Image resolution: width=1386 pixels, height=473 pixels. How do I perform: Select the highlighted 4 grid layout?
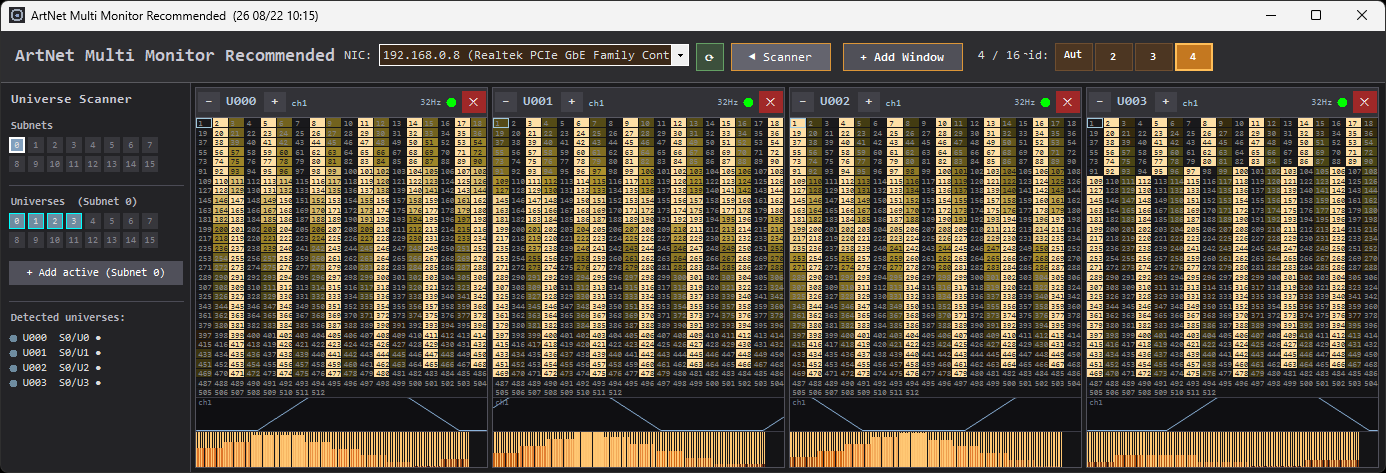[1194, 57]
